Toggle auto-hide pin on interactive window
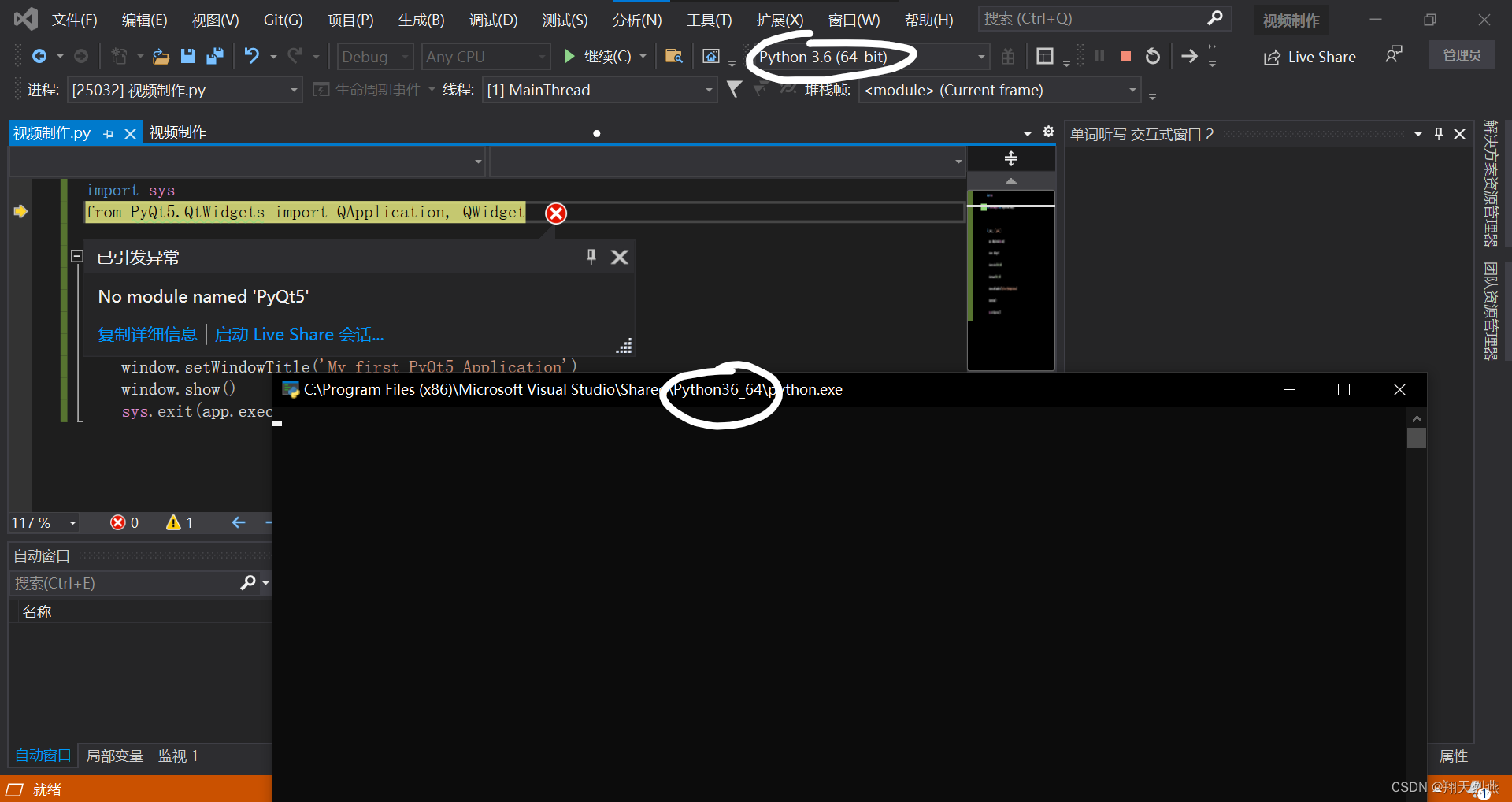The image size is (1512, 802). click(x=1439, y=134)
